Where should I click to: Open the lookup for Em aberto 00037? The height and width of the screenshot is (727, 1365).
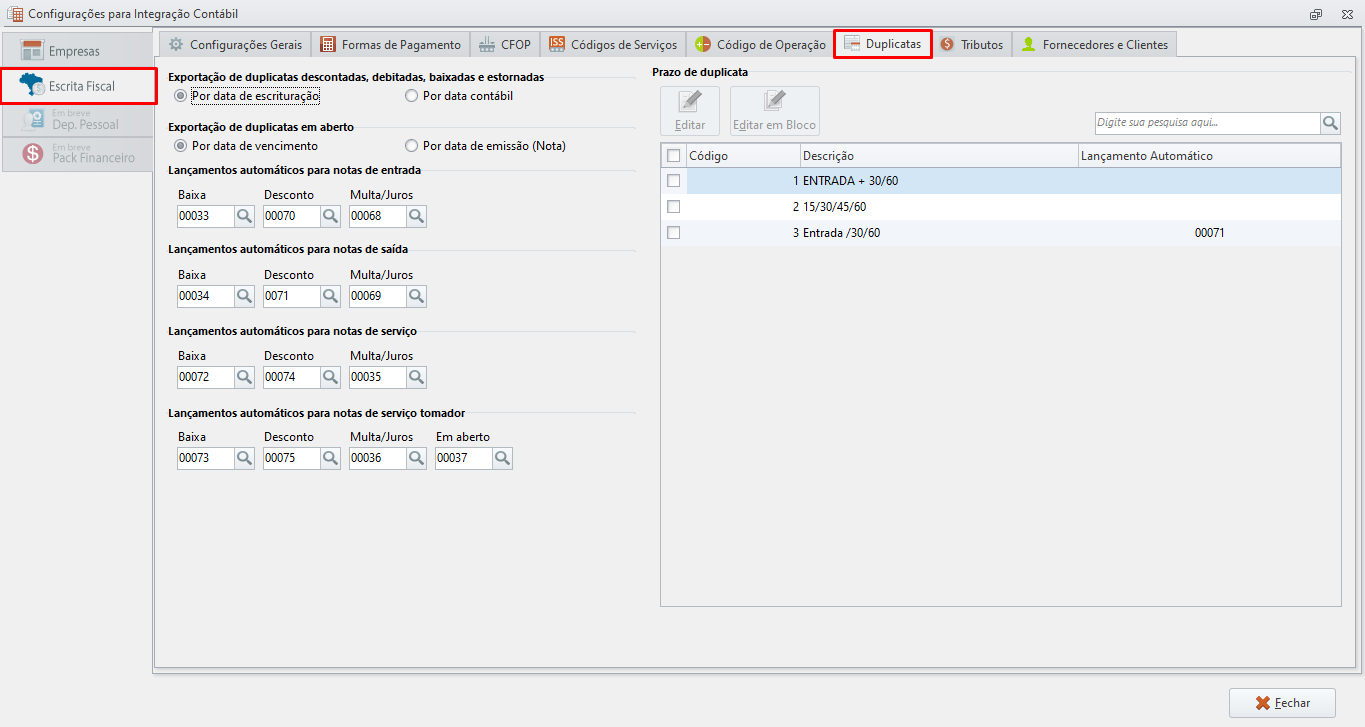point(502,459)
